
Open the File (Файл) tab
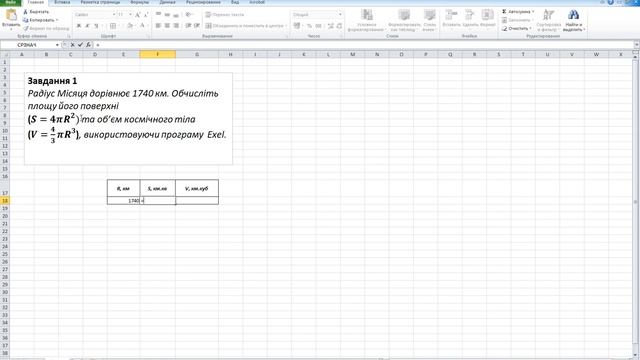click(11, 2)
